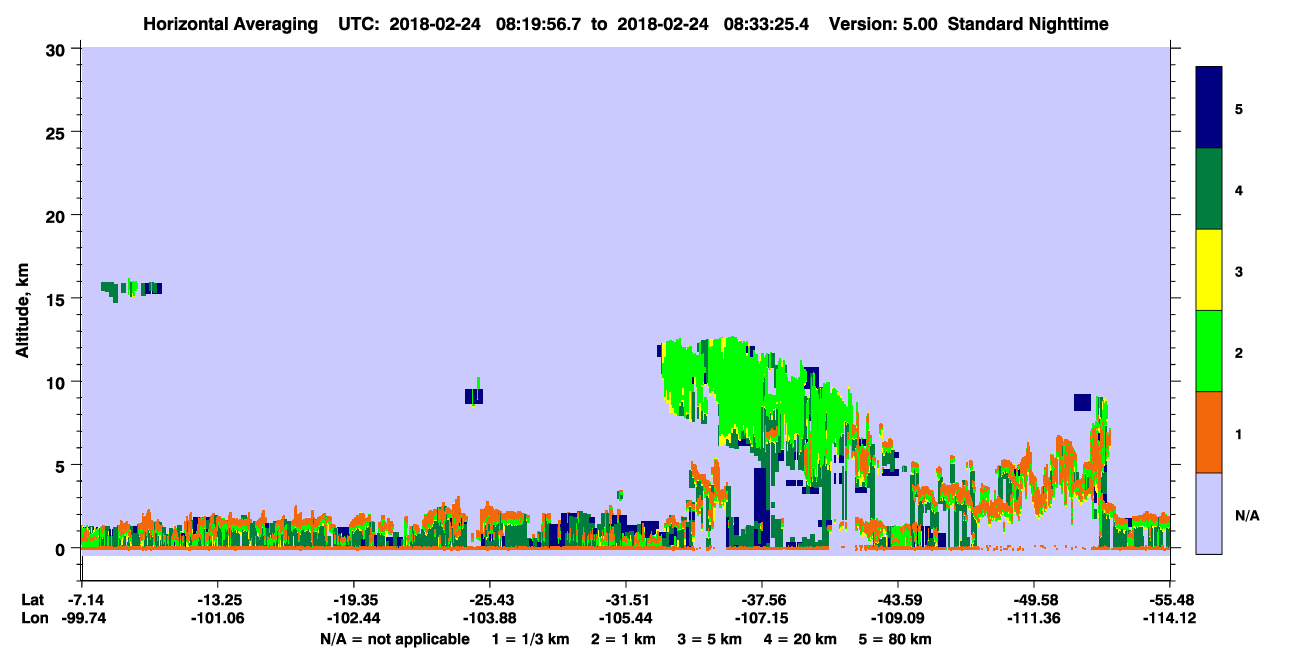The image size is (1300, 667).
Task: Click the latitude value -55.48
Action: pyautogui.click(x=1169, y=600)
